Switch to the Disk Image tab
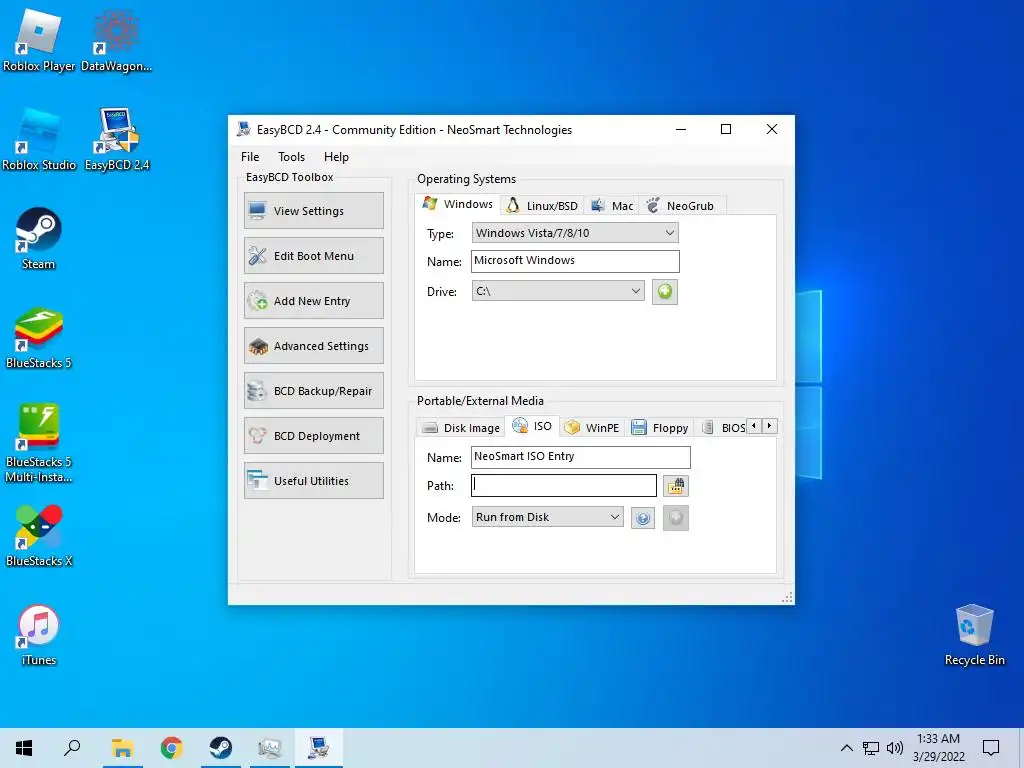Image resolution: width=1024 pixels, height=768 pixels. [x=460, y=428]
